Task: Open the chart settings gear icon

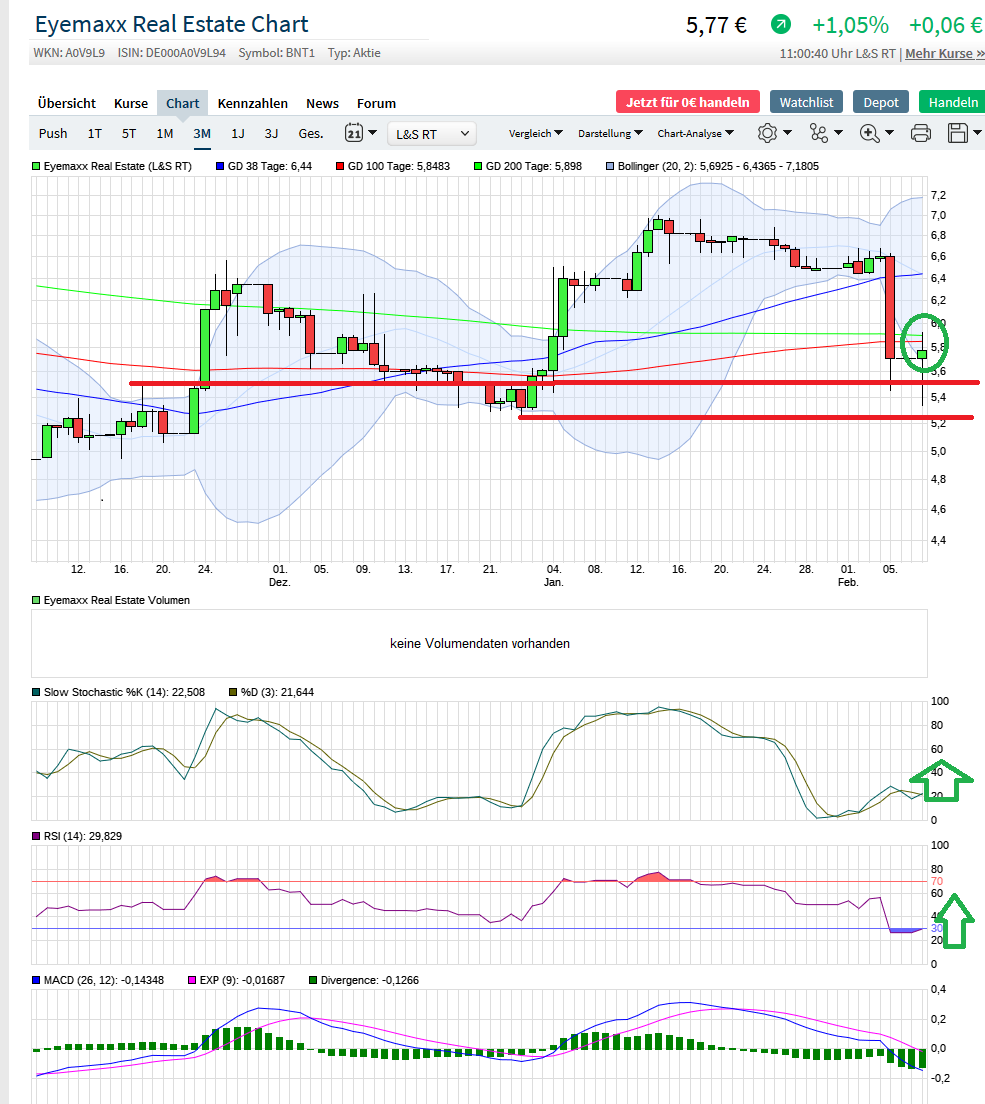Action: [766, 132]
